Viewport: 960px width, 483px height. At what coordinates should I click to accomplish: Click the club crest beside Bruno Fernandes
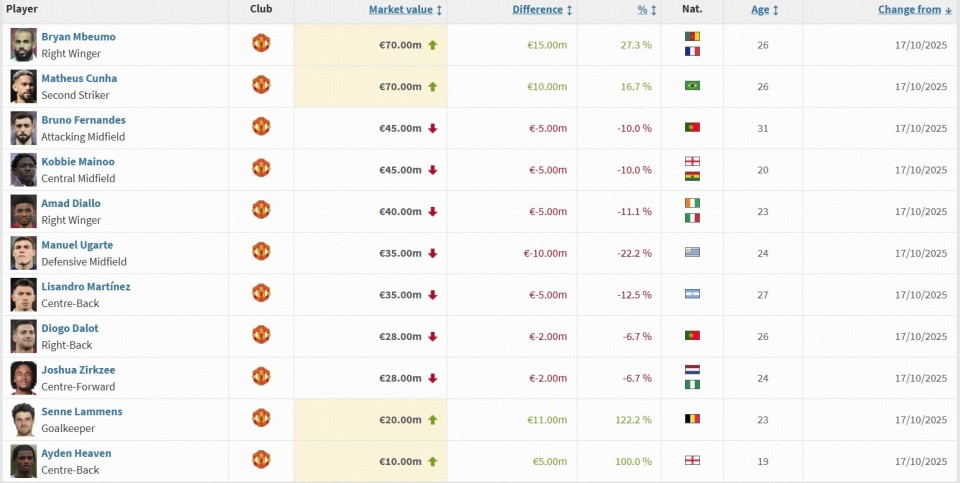[261, 127]
